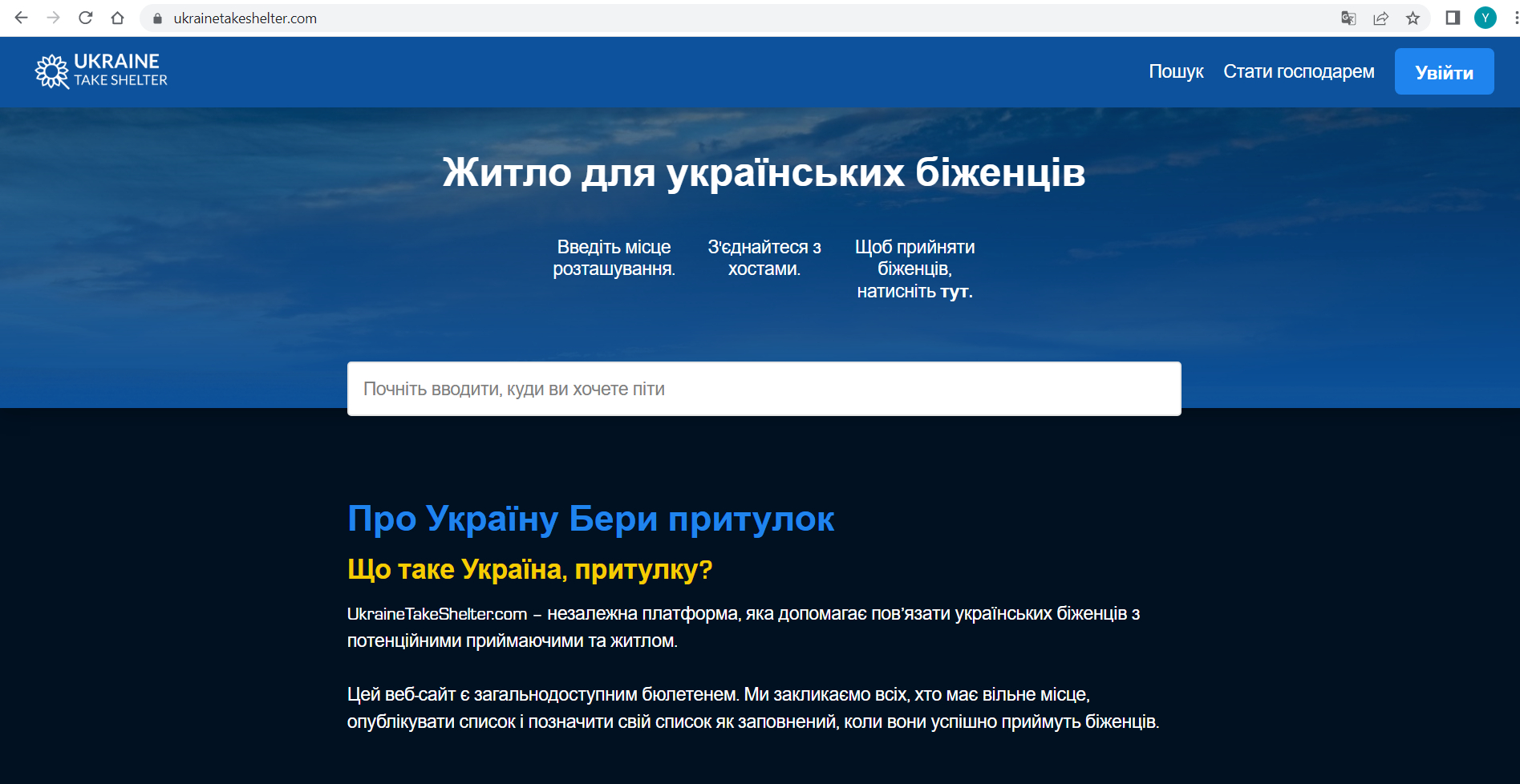Click heading 'Житло для українських біженців'

[764, 172]
